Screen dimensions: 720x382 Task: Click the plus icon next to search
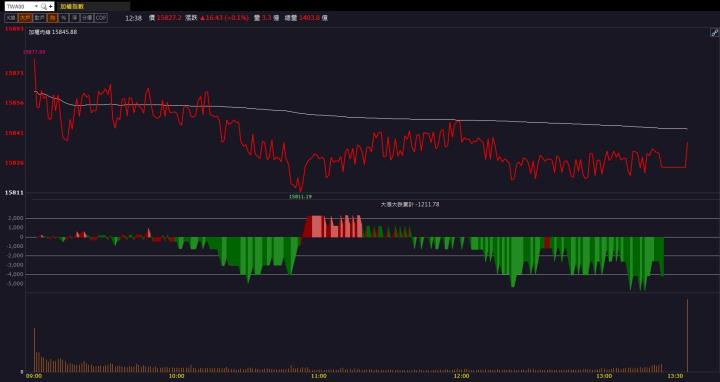51,6
